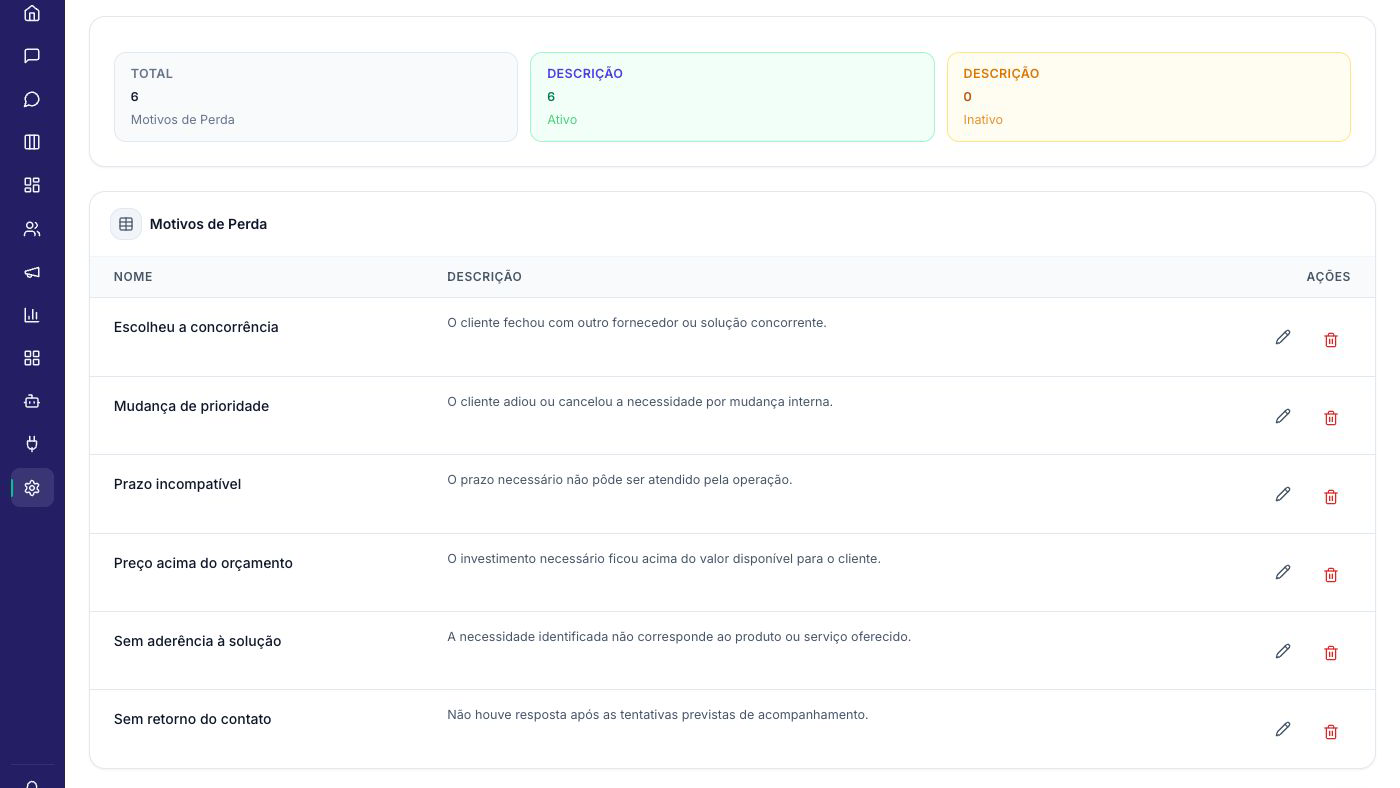
Task: Open the round speech bubble sidebar icon
Action: pyautogui.click(x=32, y=99)
